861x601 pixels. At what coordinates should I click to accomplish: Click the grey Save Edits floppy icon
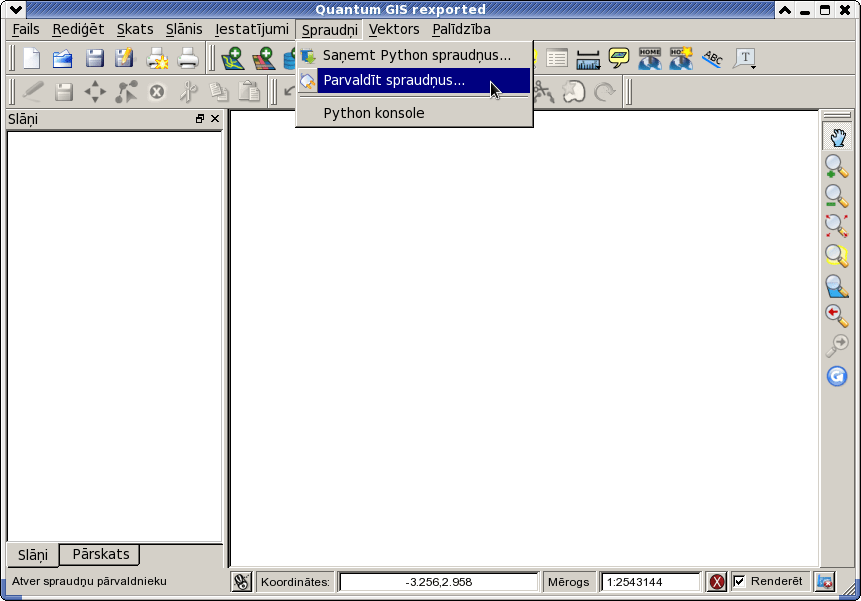64,92
